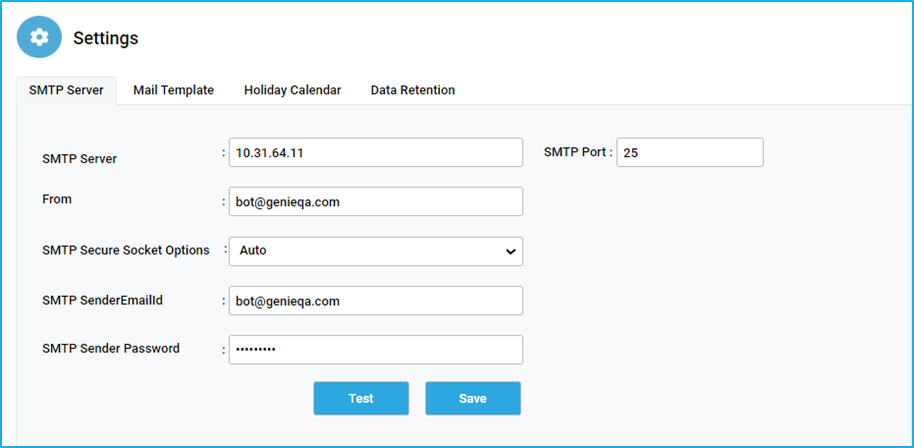The image size is (914, 448).
Task: Click the Settings gear icon
Action: pos(39,37)
